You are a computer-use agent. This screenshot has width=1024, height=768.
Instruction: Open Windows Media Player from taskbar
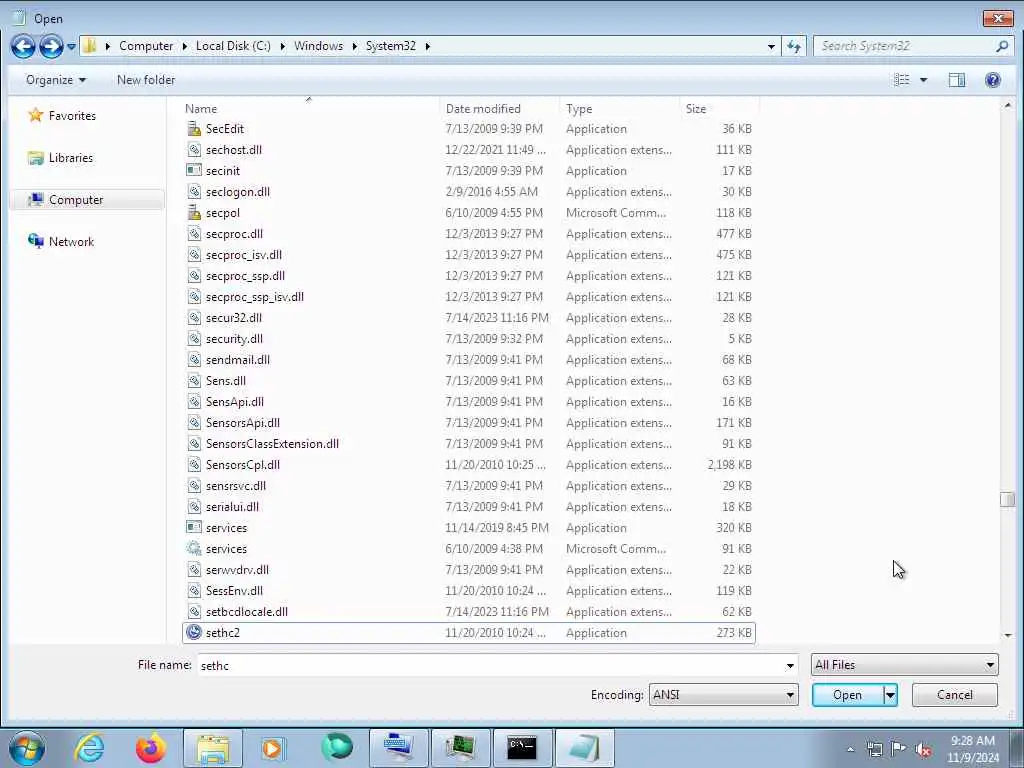(273, 748)
